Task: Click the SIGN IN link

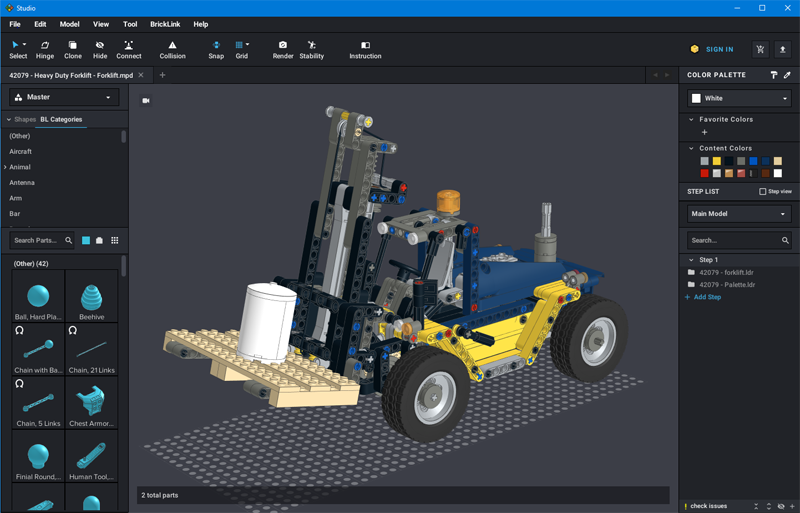Action: [x=719, y=49]
